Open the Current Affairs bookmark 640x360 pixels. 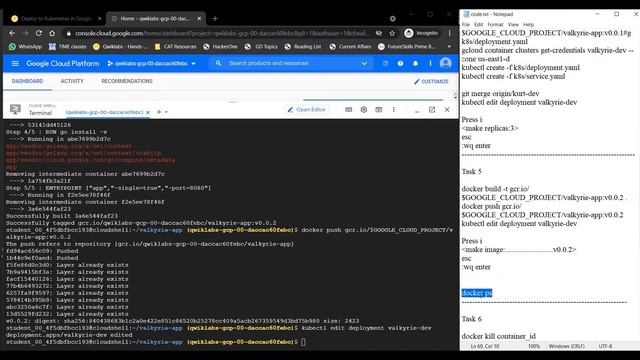coord(351,47)
